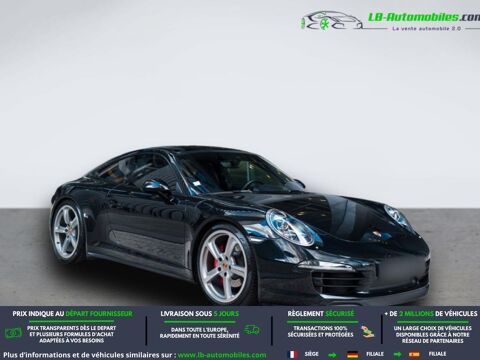This screenshot has width=480, height=360.
Task: Click "Plus d'informations et de véhicules similaires" text
Action: point(89,355)
